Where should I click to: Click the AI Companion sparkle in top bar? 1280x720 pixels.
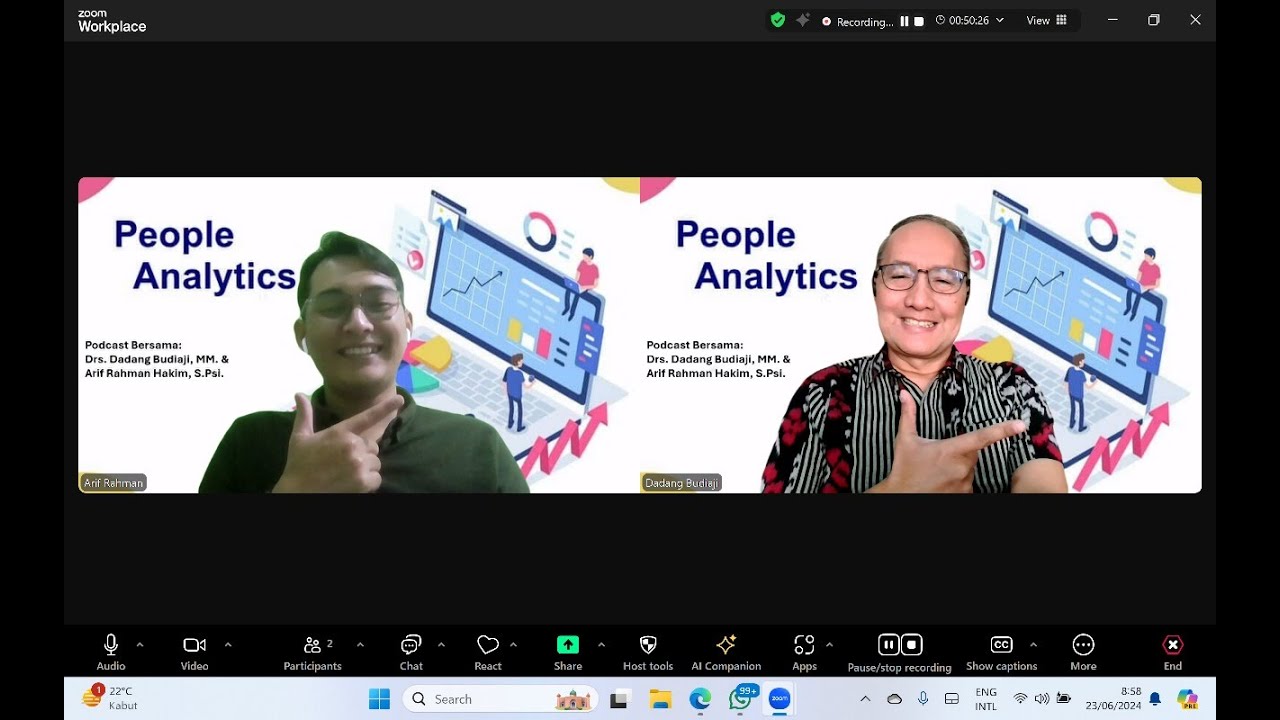coord(802,20)
